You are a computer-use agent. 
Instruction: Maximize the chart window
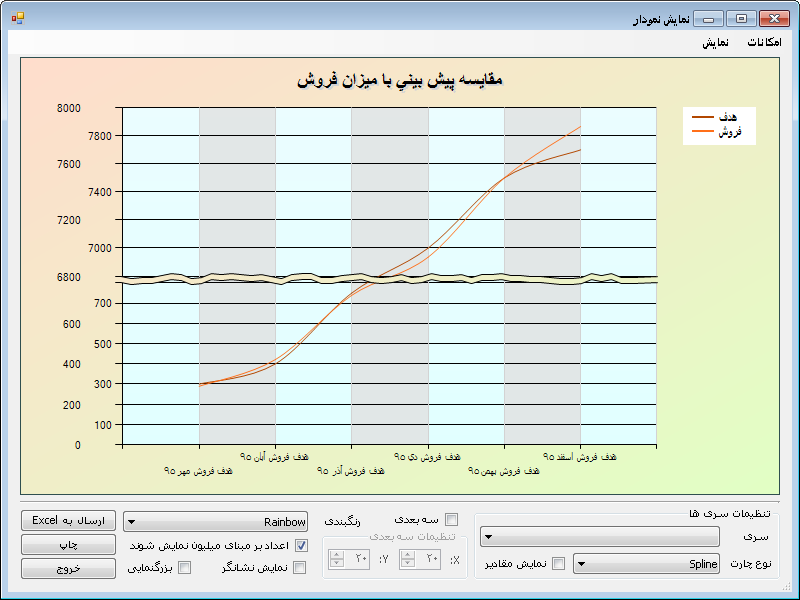click(x=741, y=19)
